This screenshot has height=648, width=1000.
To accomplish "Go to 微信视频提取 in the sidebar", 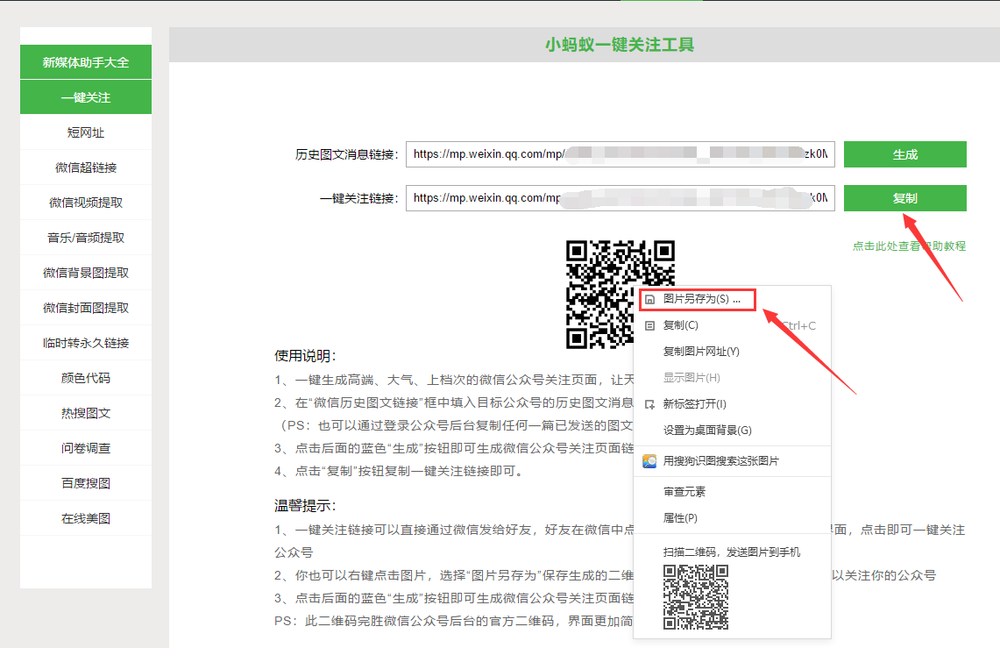I will click(85, 202).
